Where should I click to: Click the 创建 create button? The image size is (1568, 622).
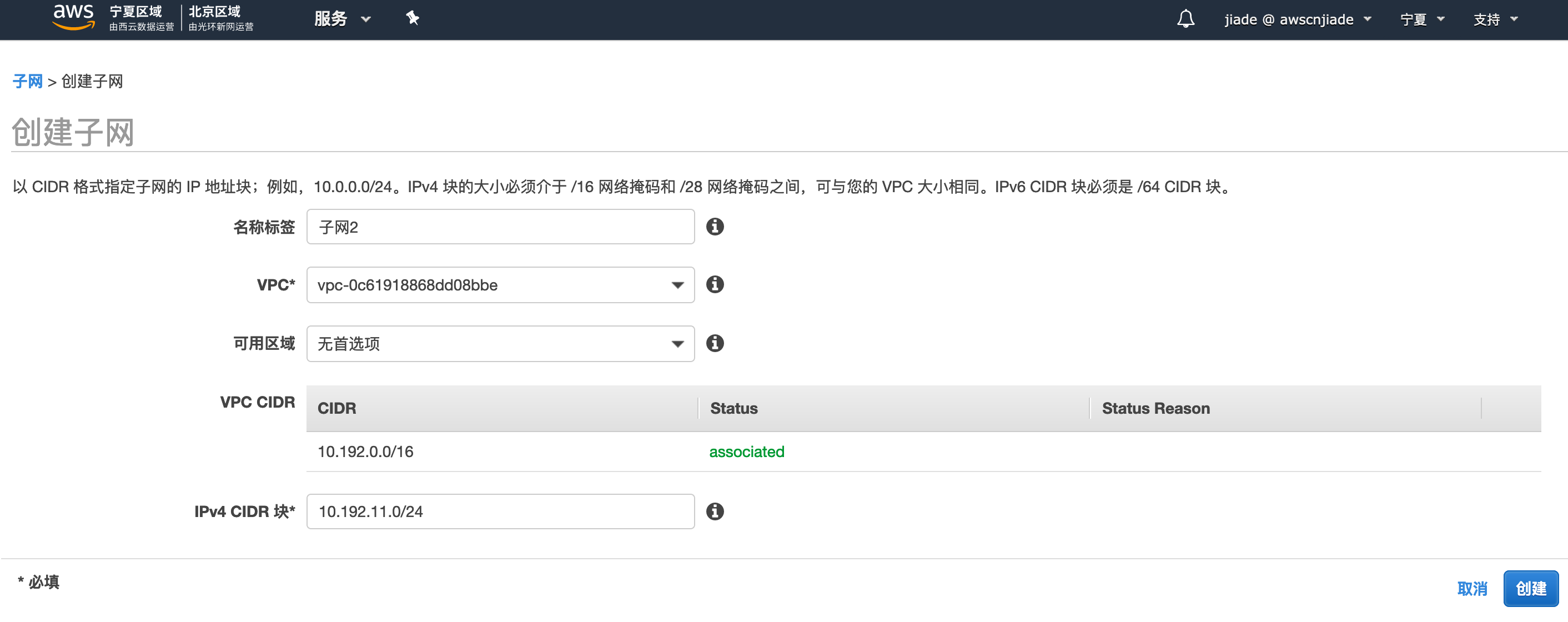tap(1530, 589)
